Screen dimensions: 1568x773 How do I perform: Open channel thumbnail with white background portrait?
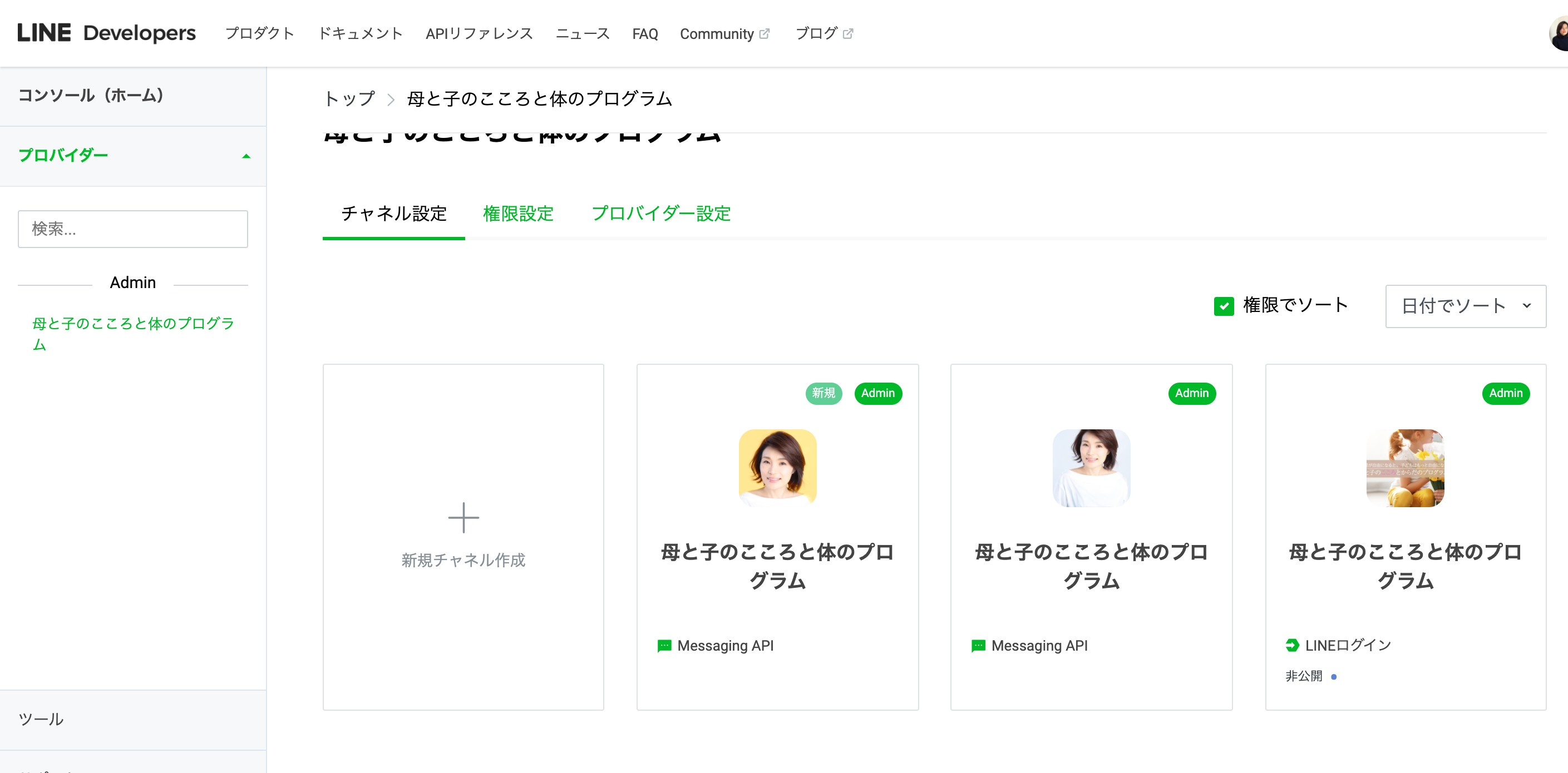1091,468
